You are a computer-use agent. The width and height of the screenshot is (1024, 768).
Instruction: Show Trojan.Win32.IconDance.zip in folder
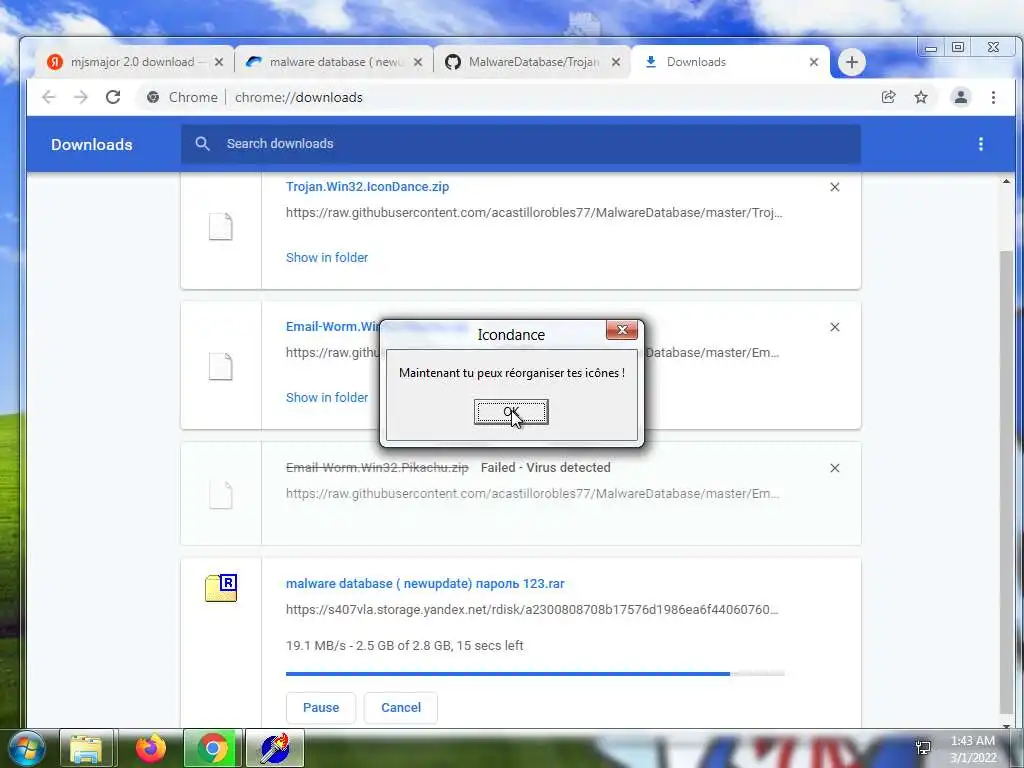click(x=327, y=257)
